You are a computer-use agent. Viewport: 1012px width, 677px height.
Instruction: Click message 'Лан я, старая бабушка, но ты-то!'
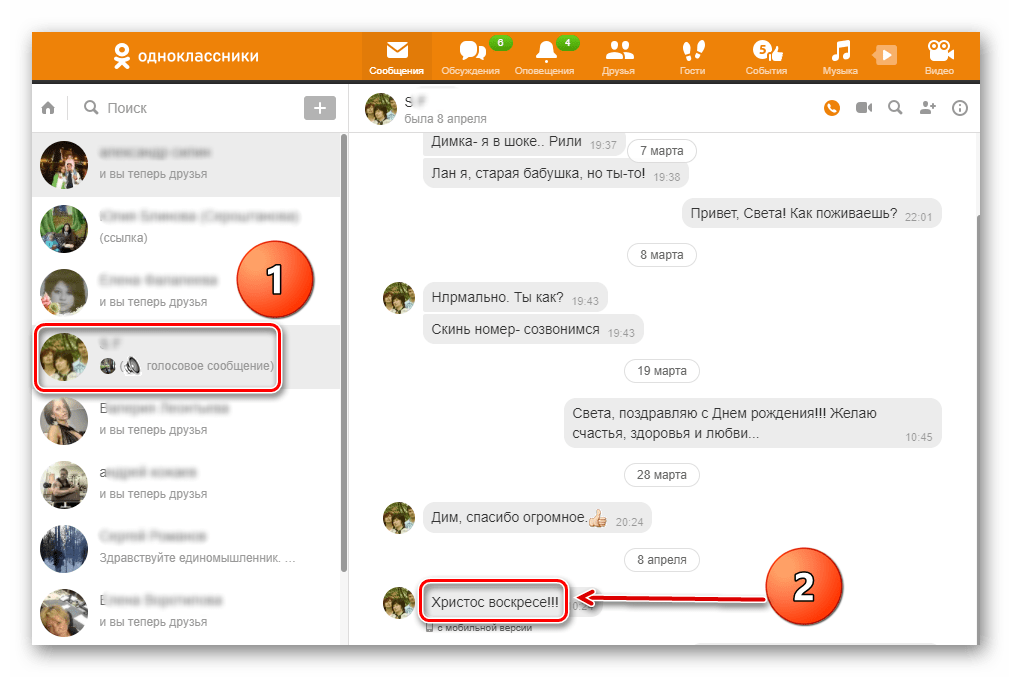point(556,174)
